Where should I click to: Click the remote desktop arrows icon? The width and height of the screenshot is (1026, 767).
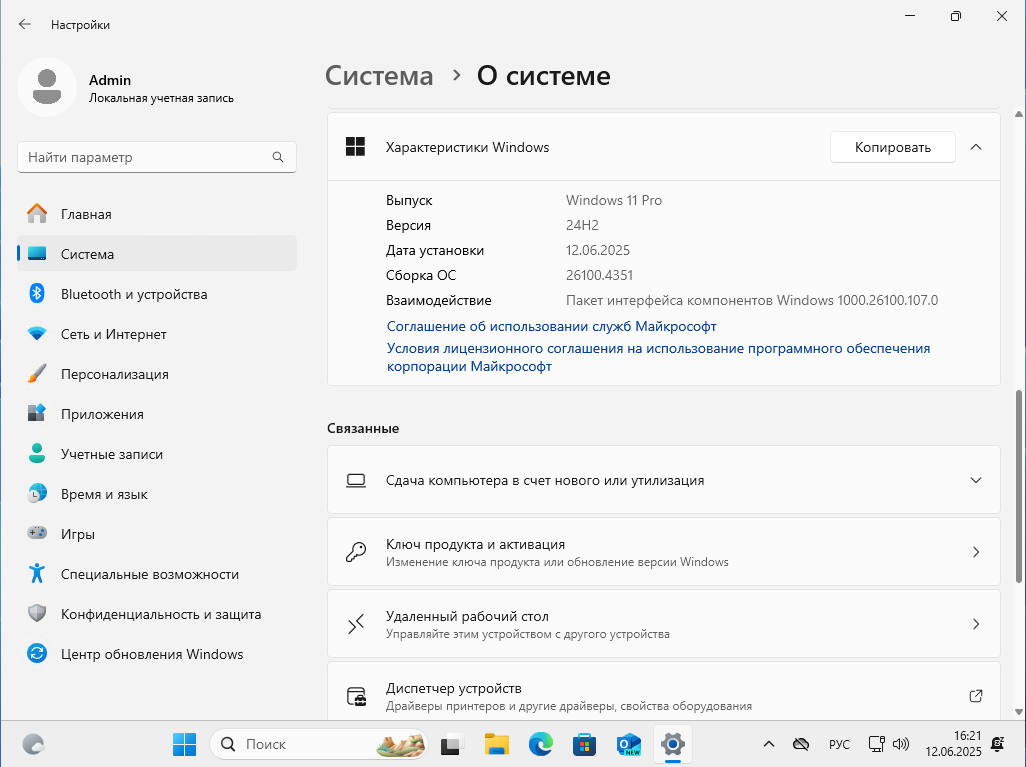pos(356,624)
